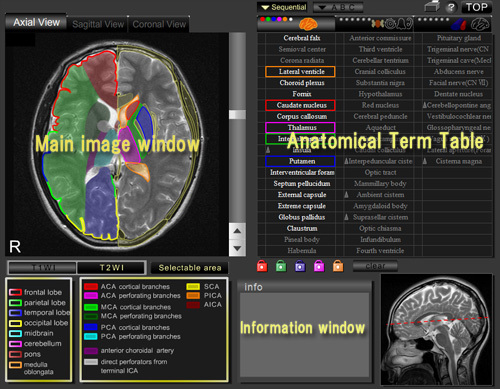
Task: Select Thalamus in the term table
Action: click(300, 128)
